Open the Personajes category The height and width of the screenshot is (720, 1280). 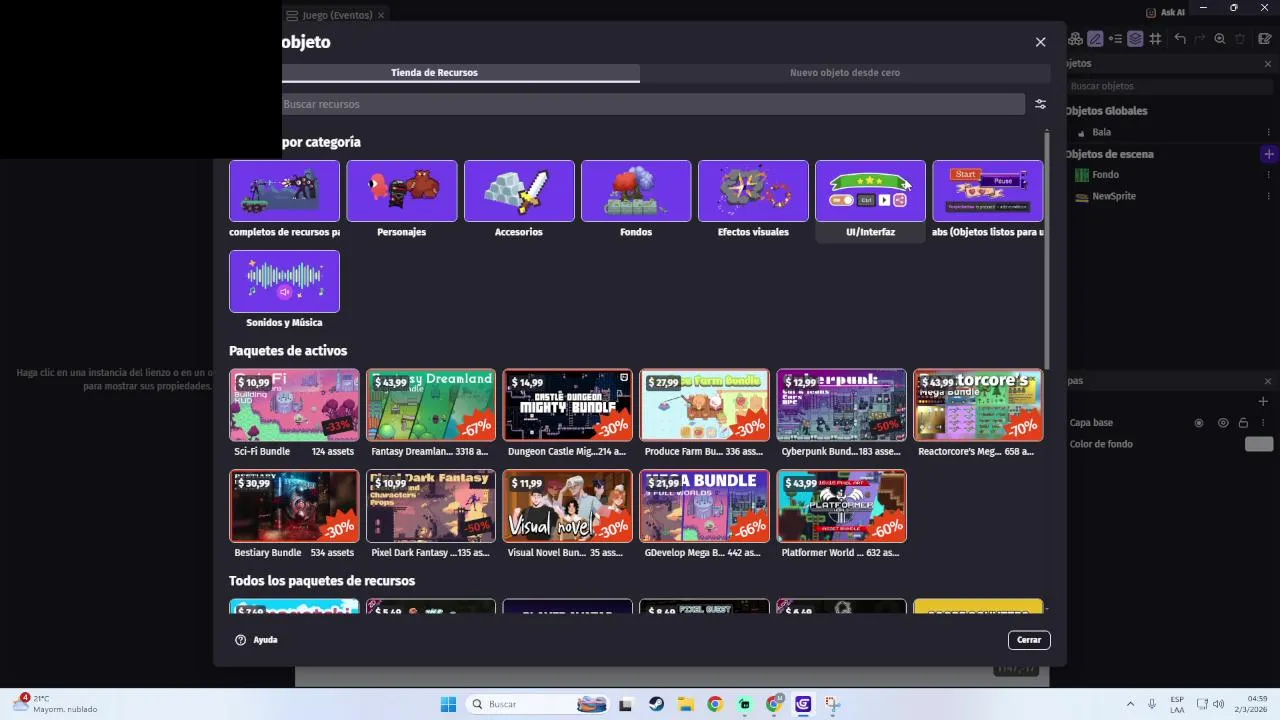tap(401, 200)
